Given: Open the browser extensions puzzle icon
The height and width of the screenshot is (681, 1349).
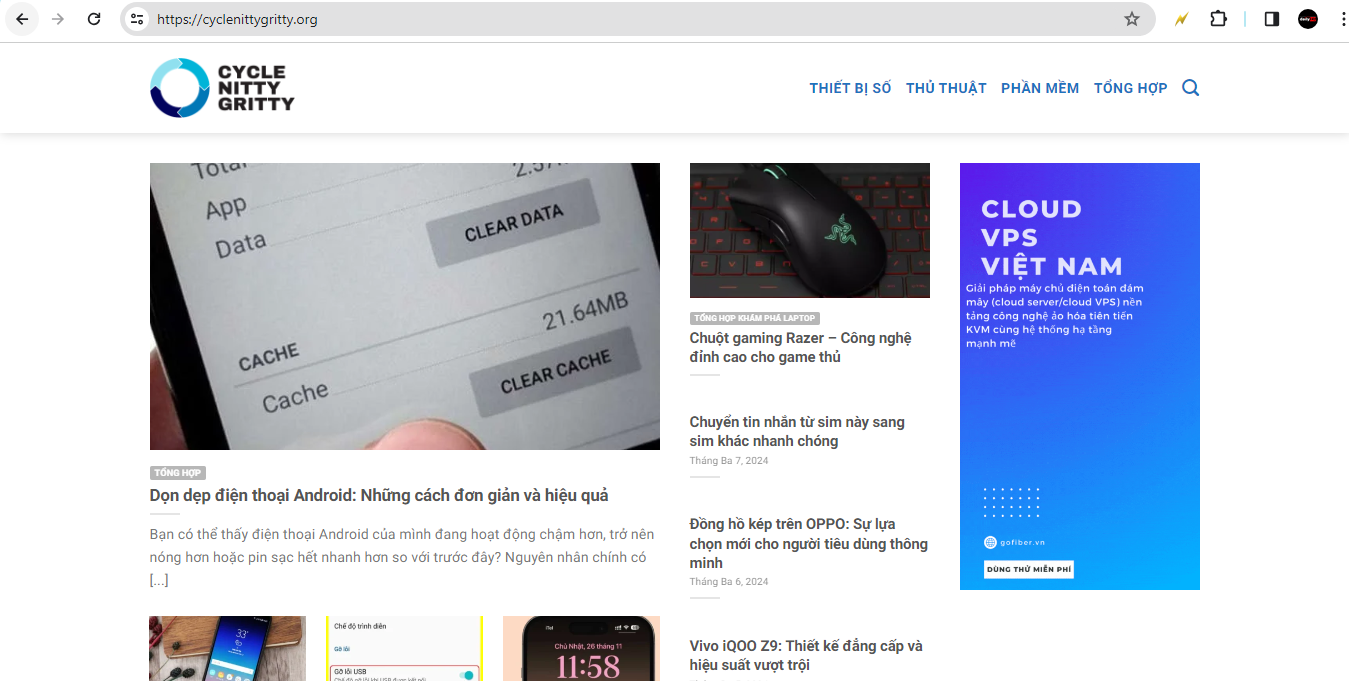Looking at the screenshot, I should click(1218, 19).
